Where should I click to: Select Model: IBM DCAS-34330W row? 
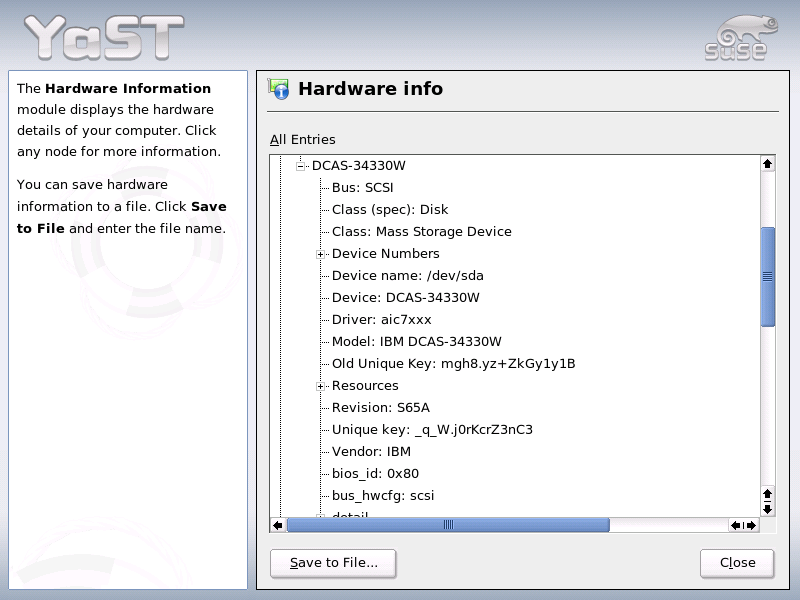tap(416, 342)
